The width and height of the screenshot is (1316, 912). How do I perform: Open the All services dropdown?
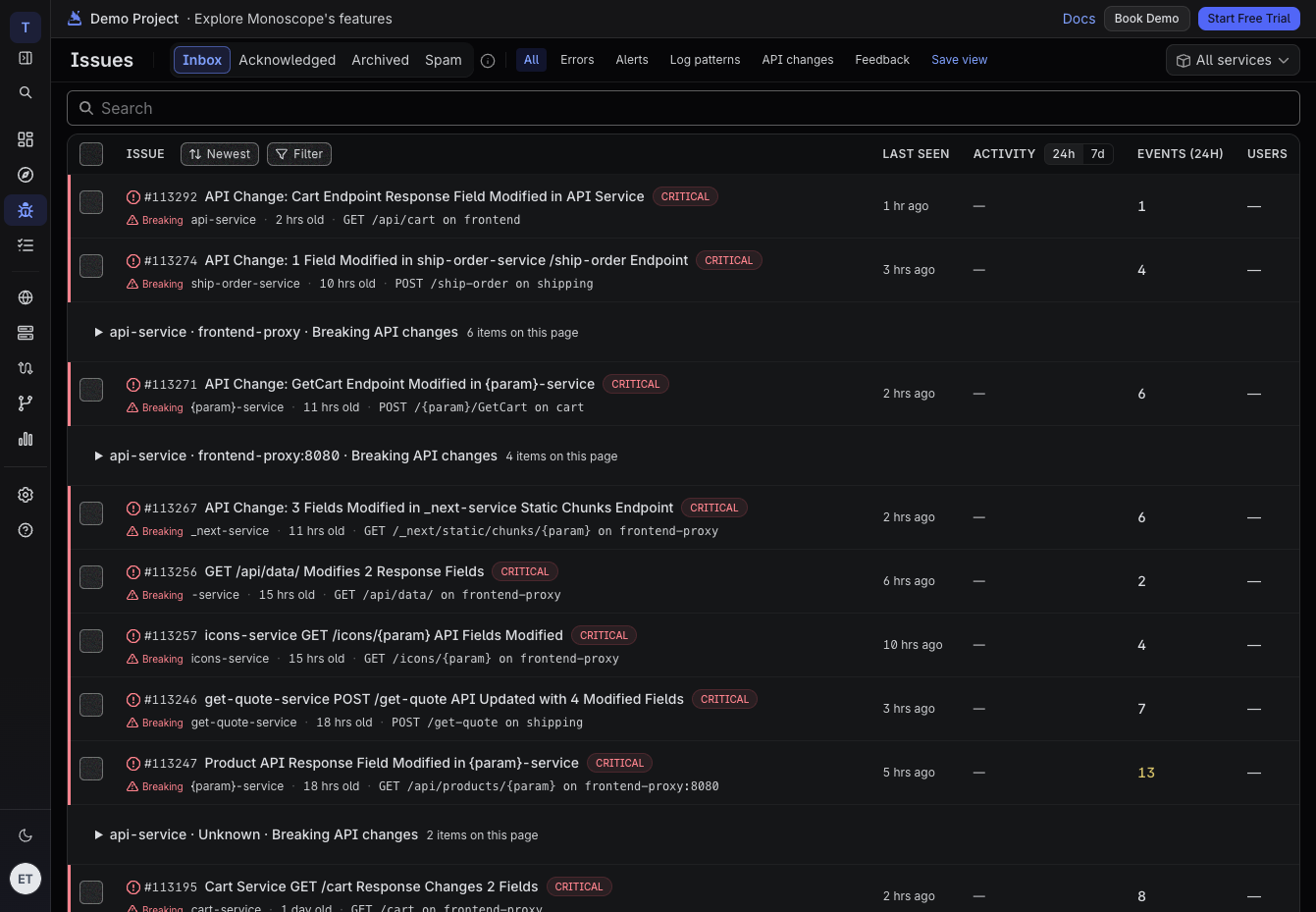[x=1233, y=60]
